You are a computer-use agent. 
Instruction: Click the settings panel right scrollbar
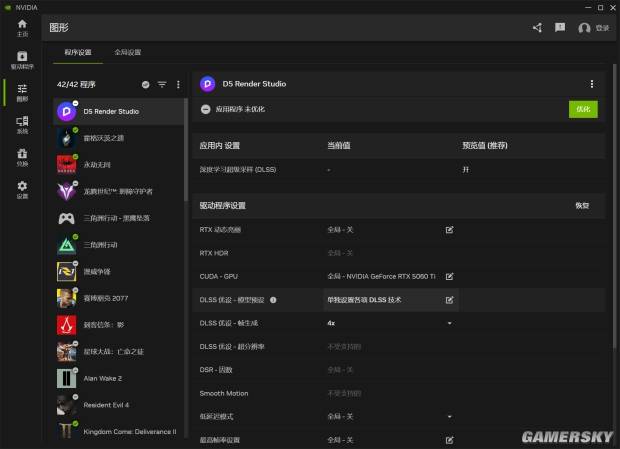(614, 206)
